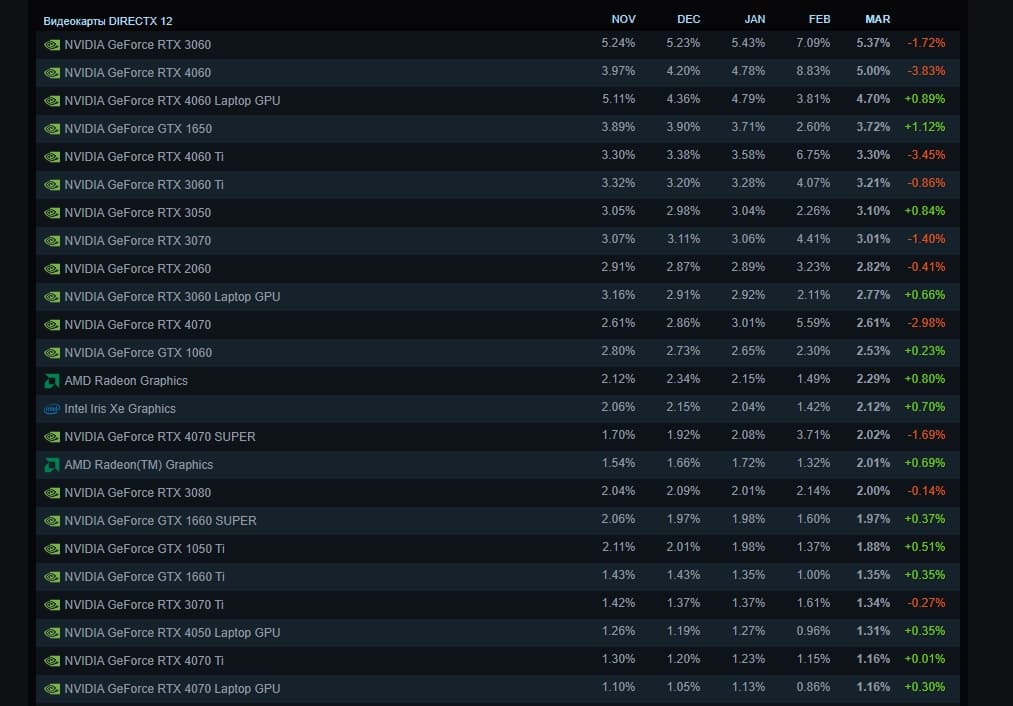The width and height of the screenshot is (1013, 706).
Task: Click Intel Iris Xe Graphics name
Action: click(x=120, y=409)
